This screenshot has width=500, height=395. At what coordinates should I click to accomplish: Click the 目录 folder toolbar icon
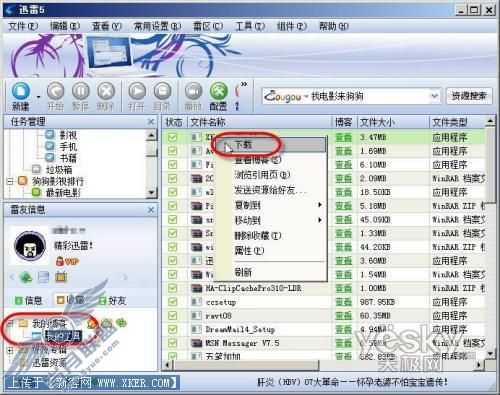coord(162,91)
